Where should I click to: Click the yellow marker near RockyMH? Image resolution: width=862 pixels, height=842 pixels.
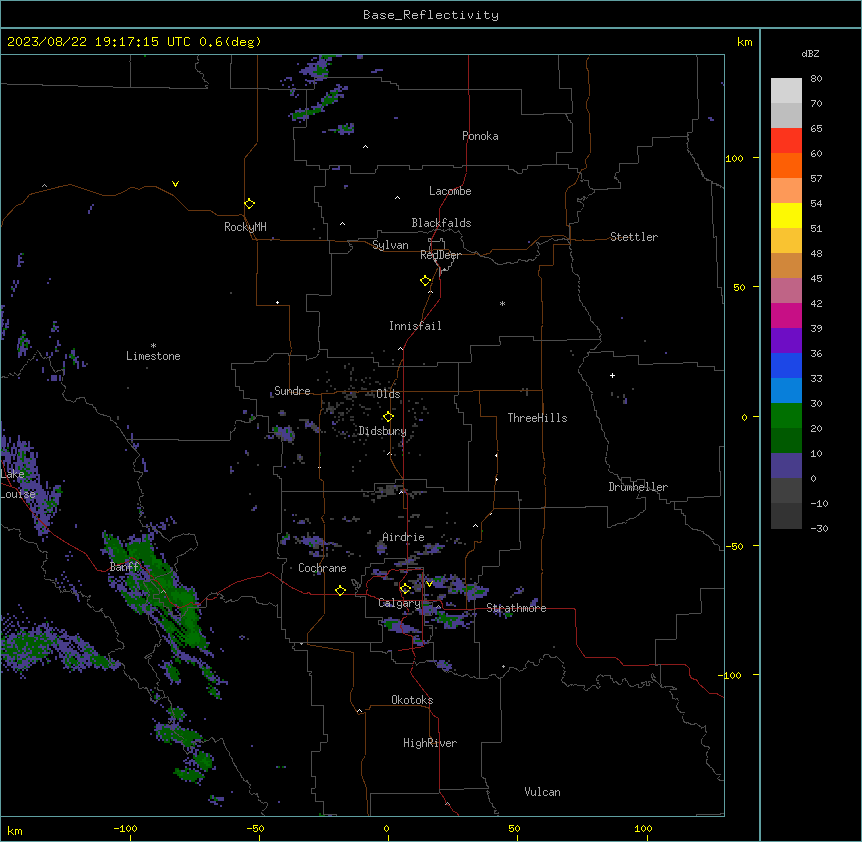point(249,203)
